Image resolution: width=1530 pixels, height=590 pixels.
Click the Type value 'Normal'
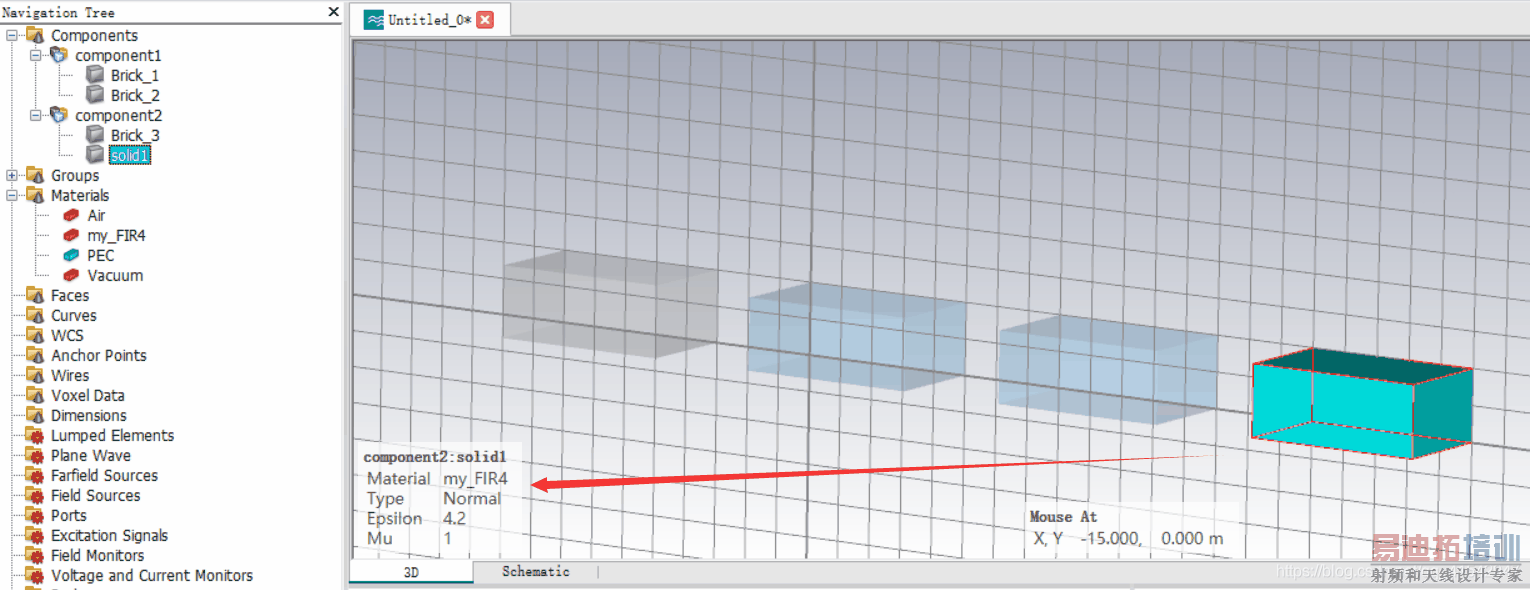472,499
